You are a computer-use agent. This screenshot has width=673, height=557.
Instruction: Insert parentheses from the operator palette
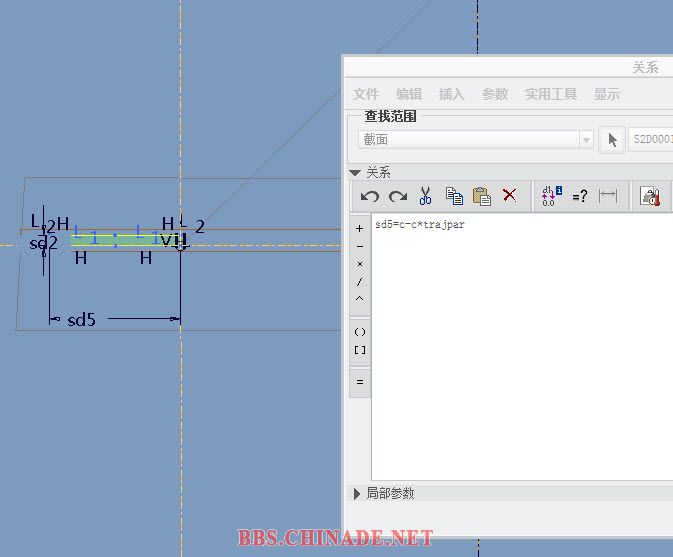point(360,332)
